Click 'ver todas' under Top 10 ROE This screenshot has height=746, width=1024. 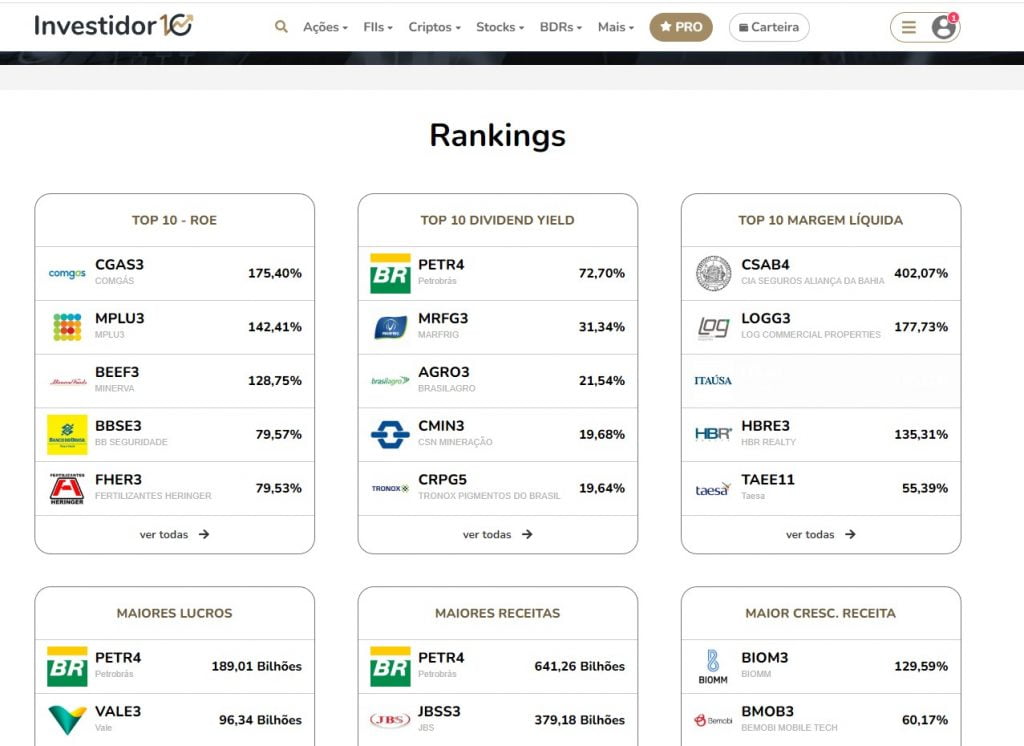pos(174,534)
